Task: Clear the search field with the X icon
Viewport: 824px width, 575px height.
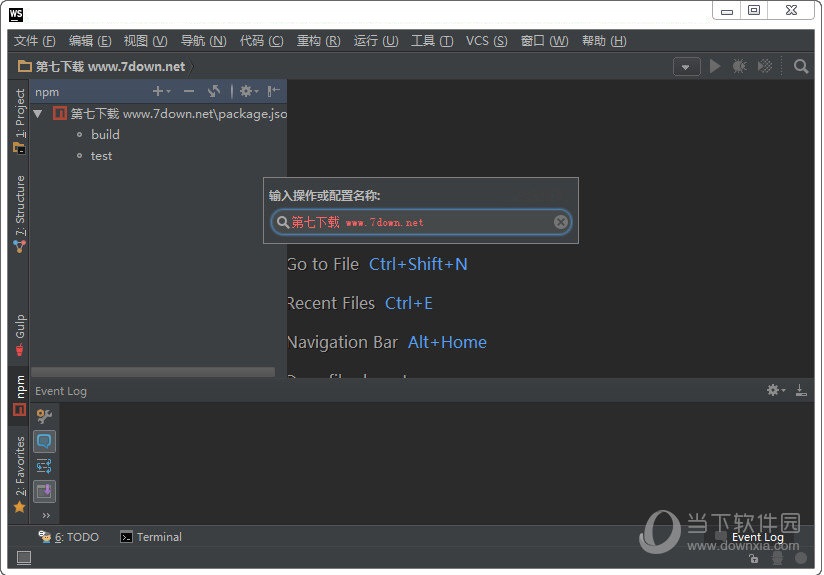Action: (561, 222)
